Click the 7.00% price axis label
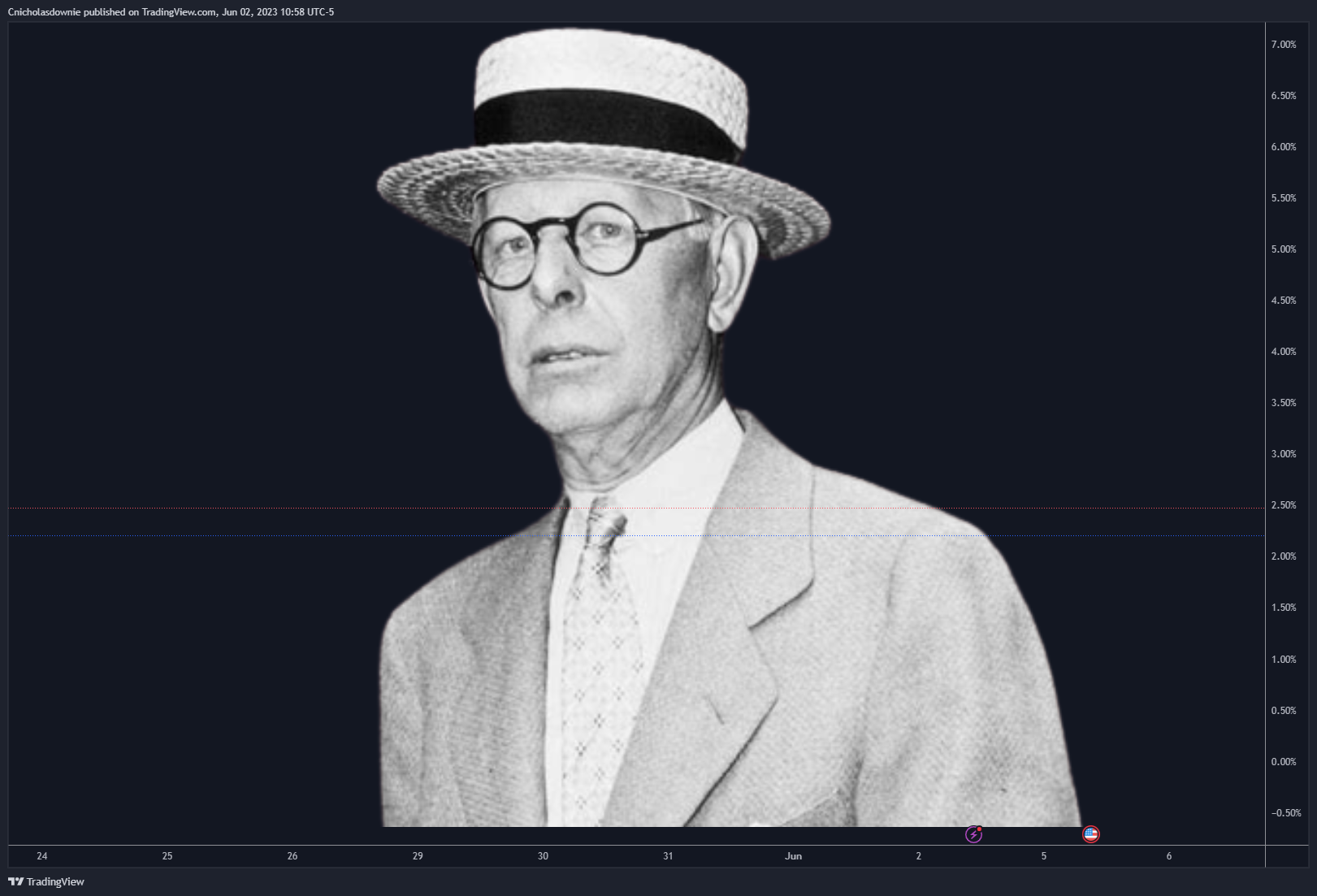 tap(1284, 45)
